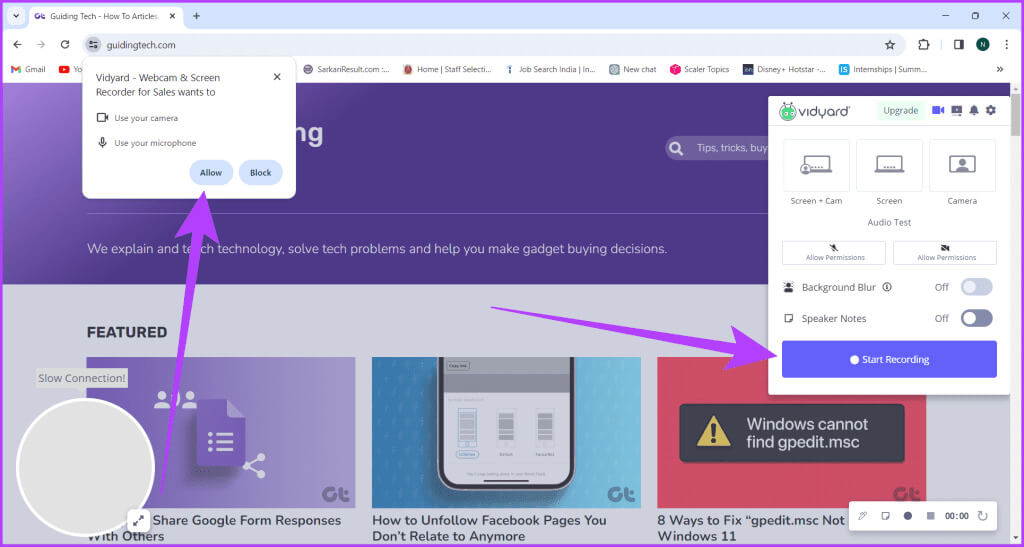Viewport: 1024px width, 547px height.
Task: Block camera and microphone permission
Action: (x=261, y=172)
